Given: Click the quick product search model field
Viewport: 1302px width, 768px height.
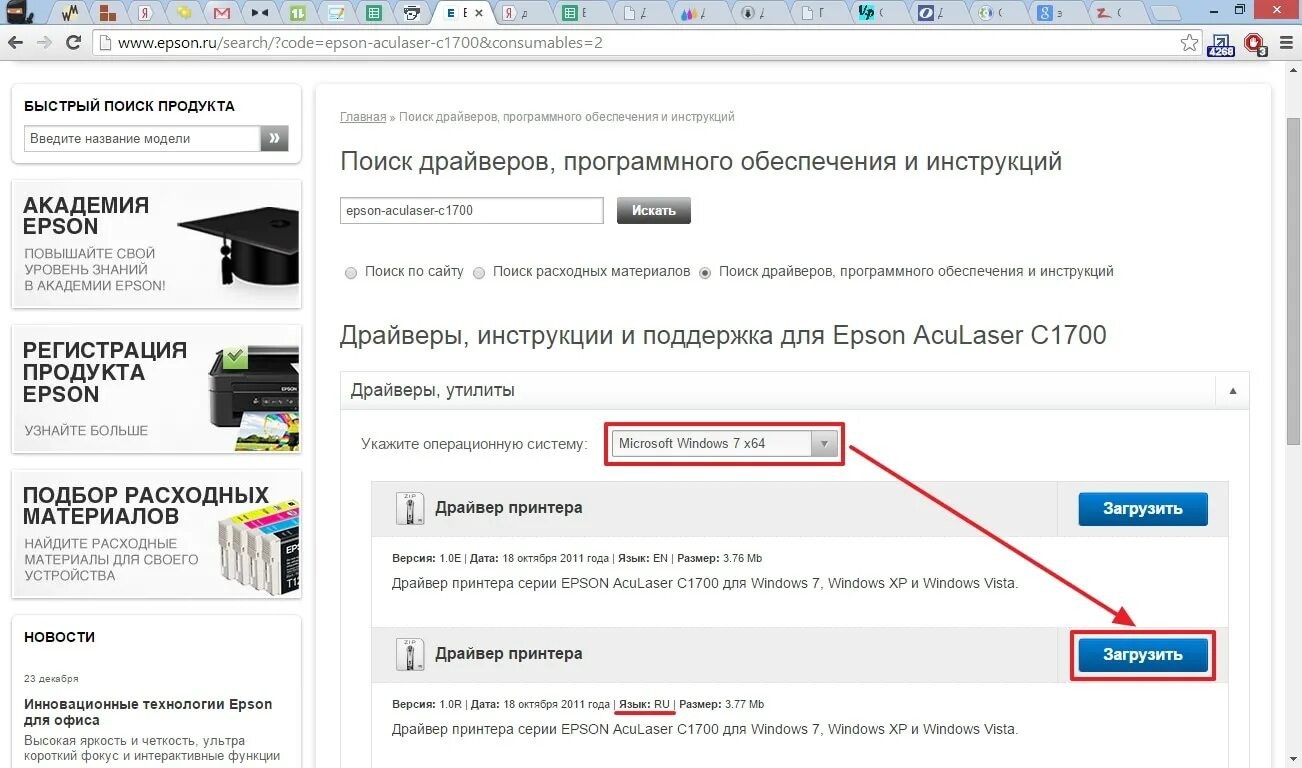Looking at the screenshot, I should [x=141, y=139].
